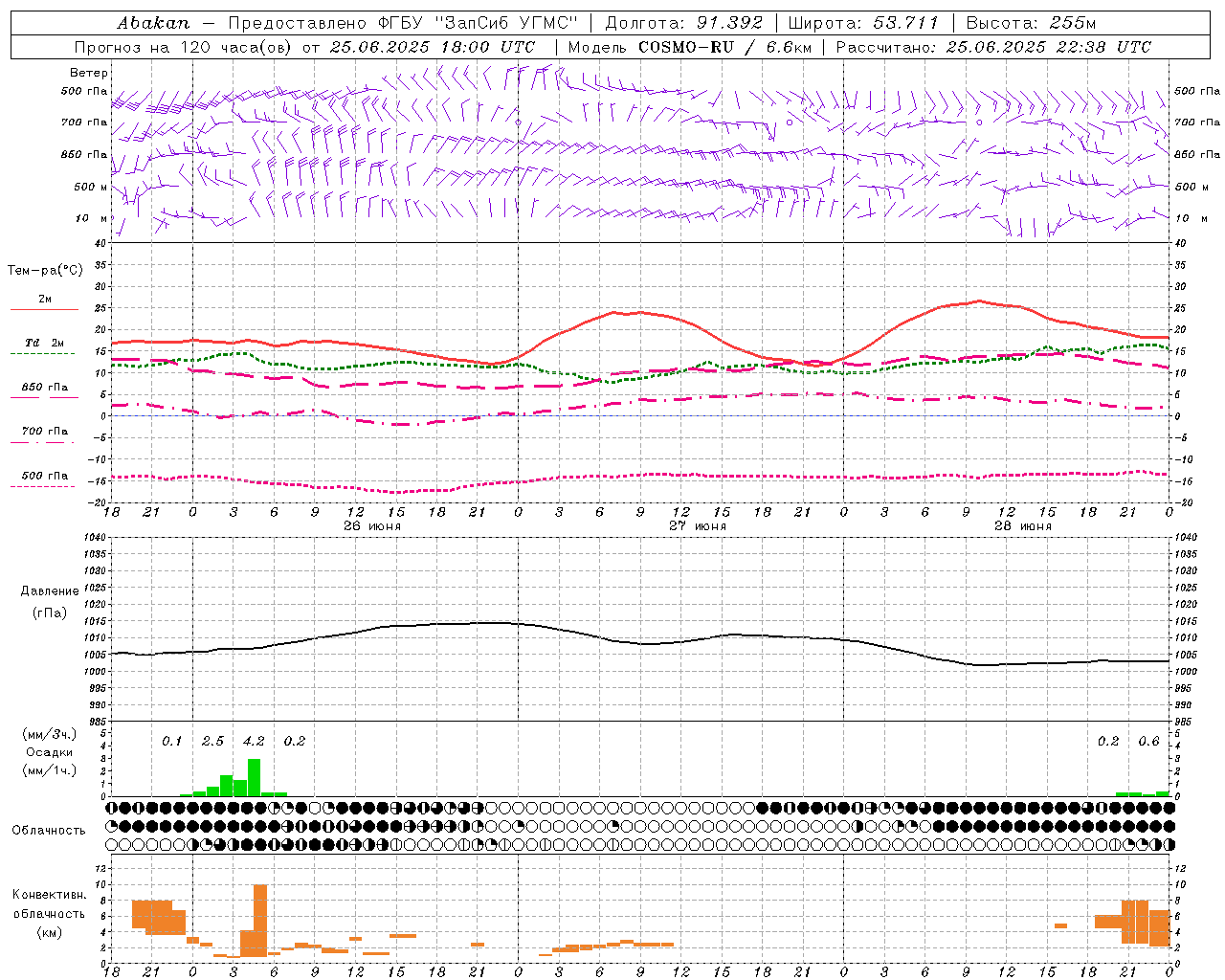Click the tallest green precipitation bar
The width and height of the screenshot is (1225, 980).
254,777
